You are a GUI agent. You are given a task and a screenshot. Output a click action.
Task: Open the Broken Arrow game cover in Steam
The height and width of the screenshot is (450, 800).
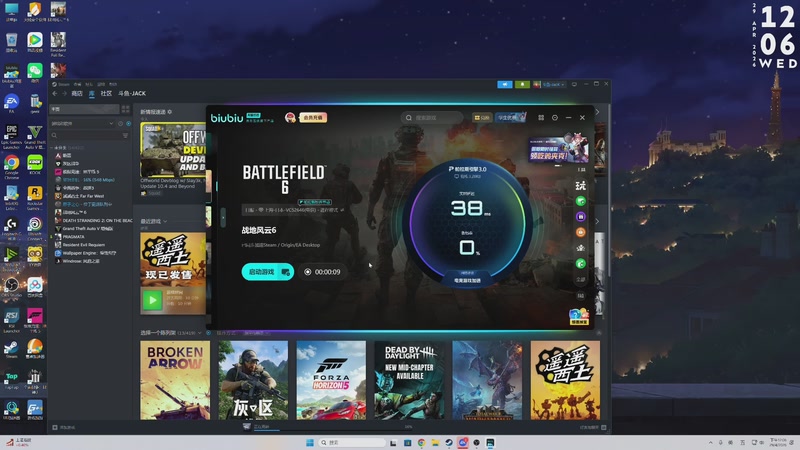coord(175,380)
